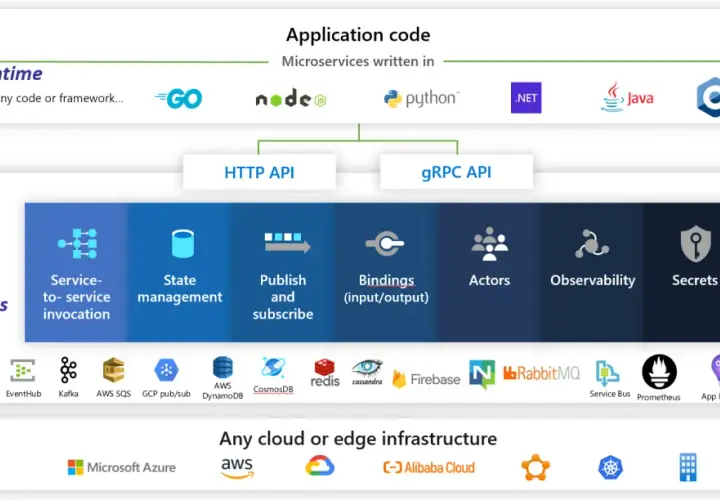This screenshot has height=500, width=720.
Task: Click the Prometheus label text
Action: coord(658,397)
